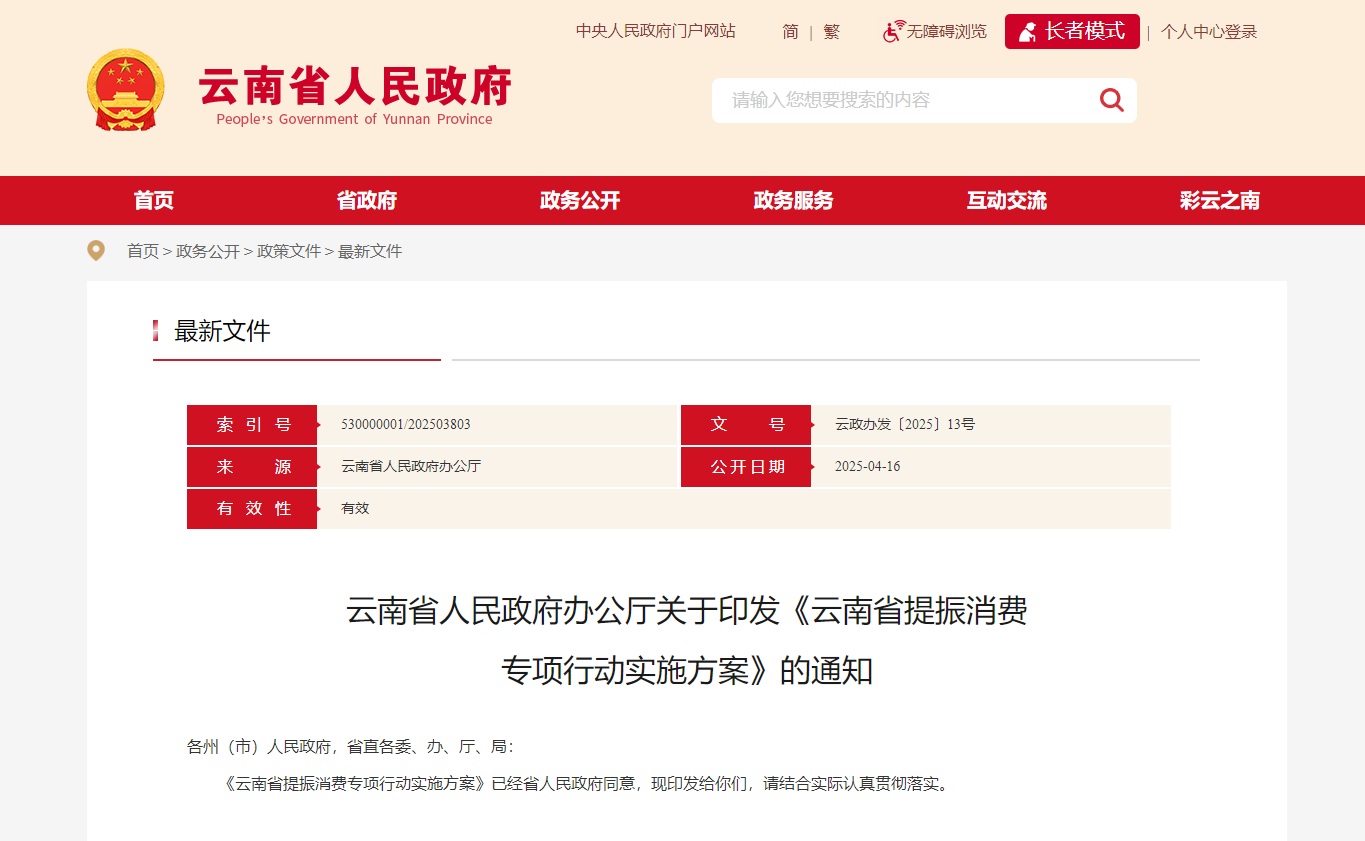Visit 中央人民政府门户网站 link
This screenshot has width=1365, height=841.
656,31
